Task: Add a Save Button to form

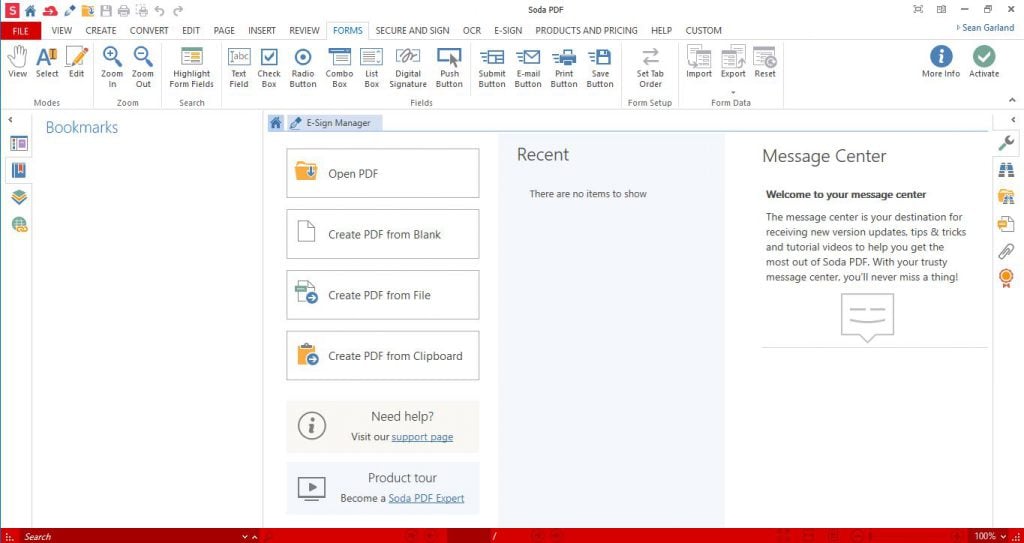Action: tap(600, 67)
